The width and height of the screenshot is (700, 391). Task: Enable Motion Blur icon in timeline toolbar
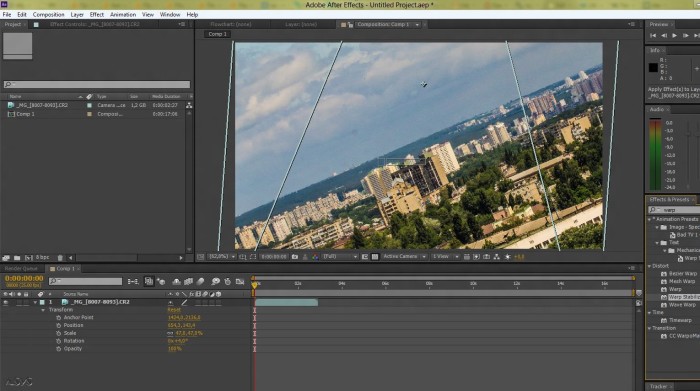(200, 282)
